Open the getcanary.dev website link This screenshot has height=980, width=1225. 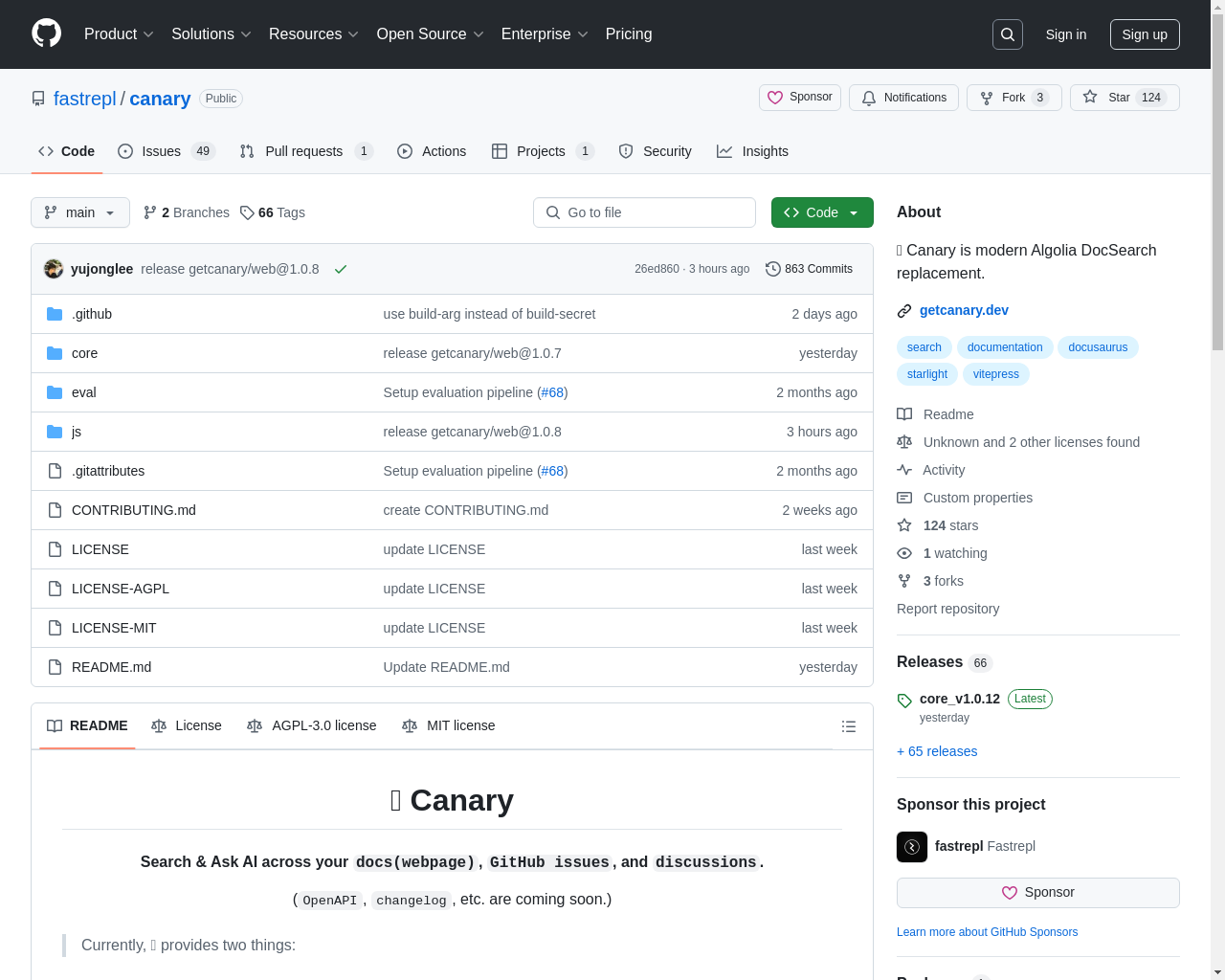(964, 310)
